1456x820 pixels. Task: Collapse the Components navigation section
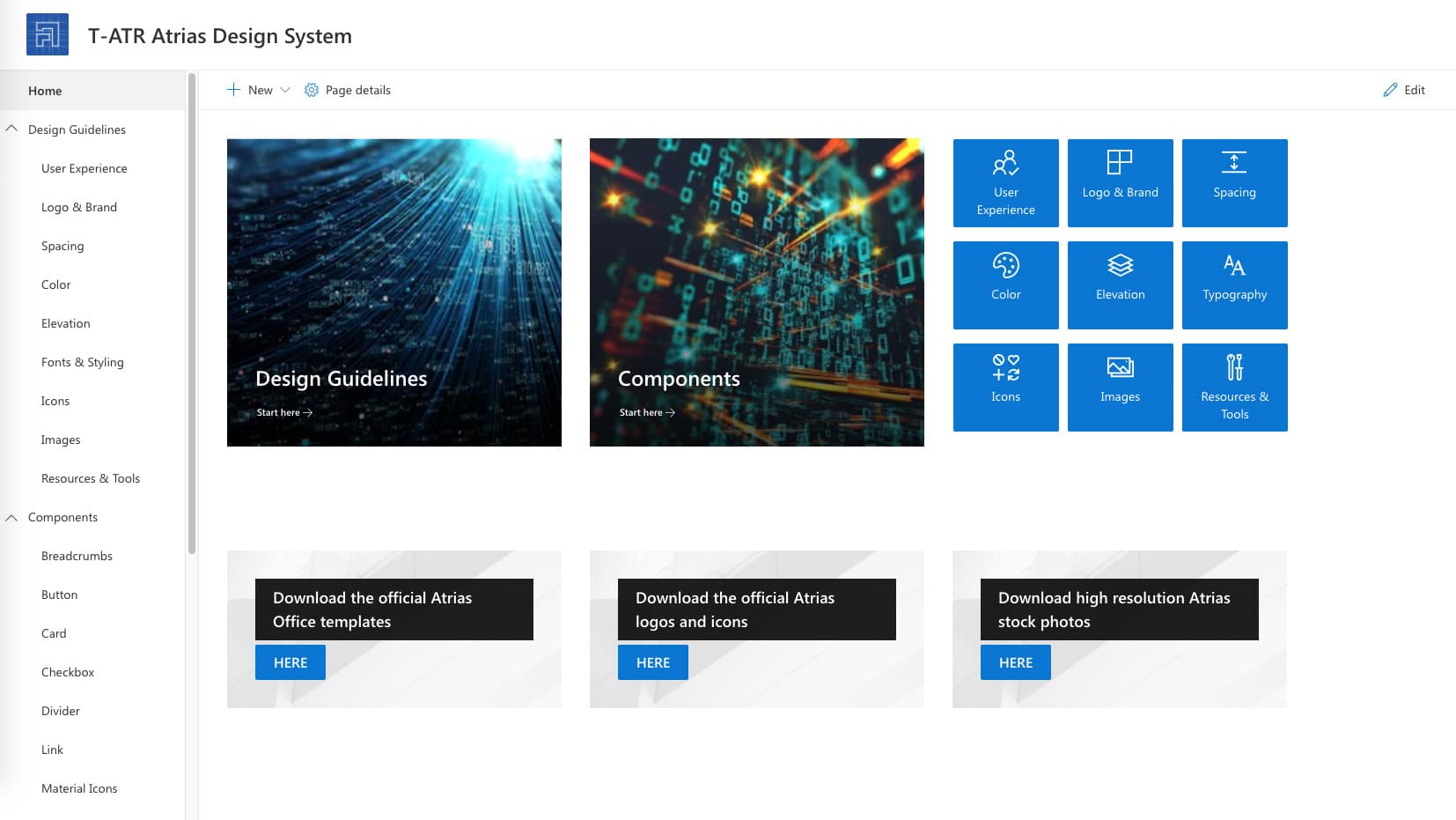(x=12, y=517)
